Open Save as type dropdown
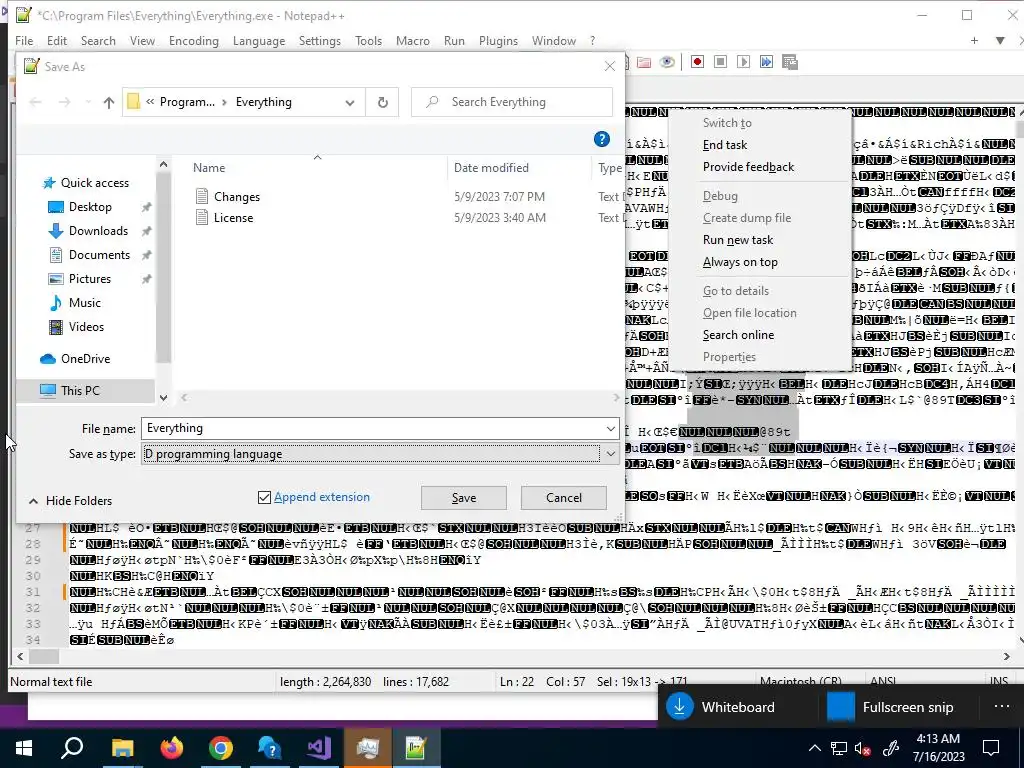1024x768 pixels. [x=611, y=454]
